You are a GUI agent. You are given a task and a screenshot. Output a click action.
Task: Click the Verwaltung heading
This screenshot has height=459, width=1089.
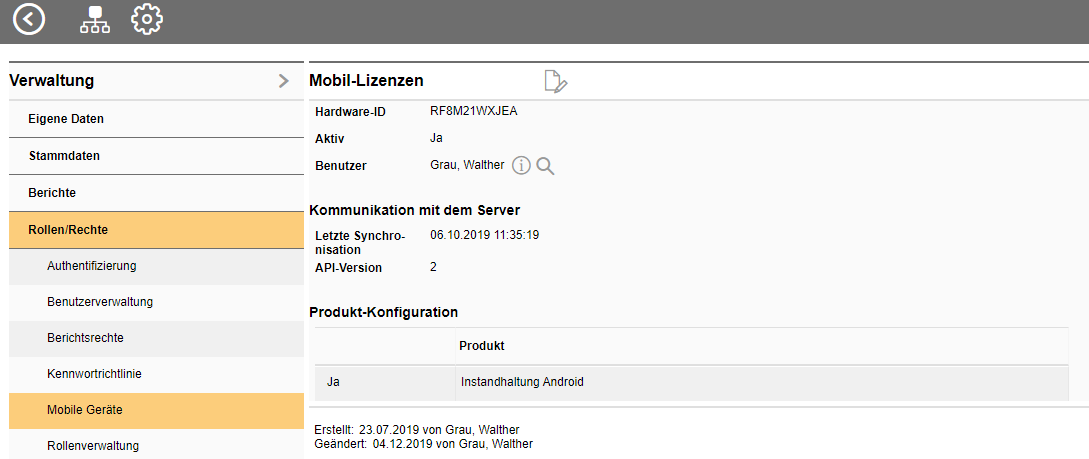[x=52, y=81]
